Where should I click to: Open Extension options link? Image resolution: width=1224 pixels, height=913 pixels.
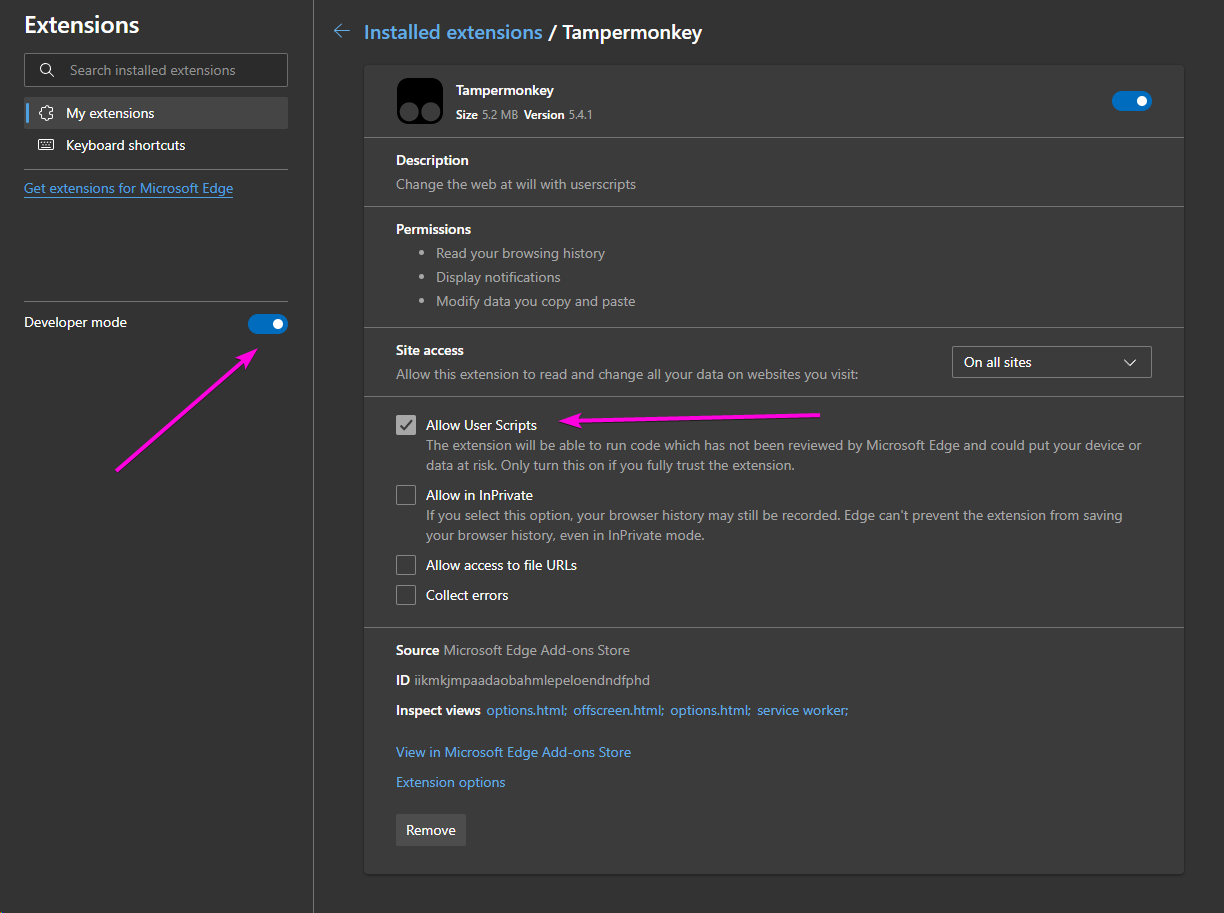coord(451,782)
